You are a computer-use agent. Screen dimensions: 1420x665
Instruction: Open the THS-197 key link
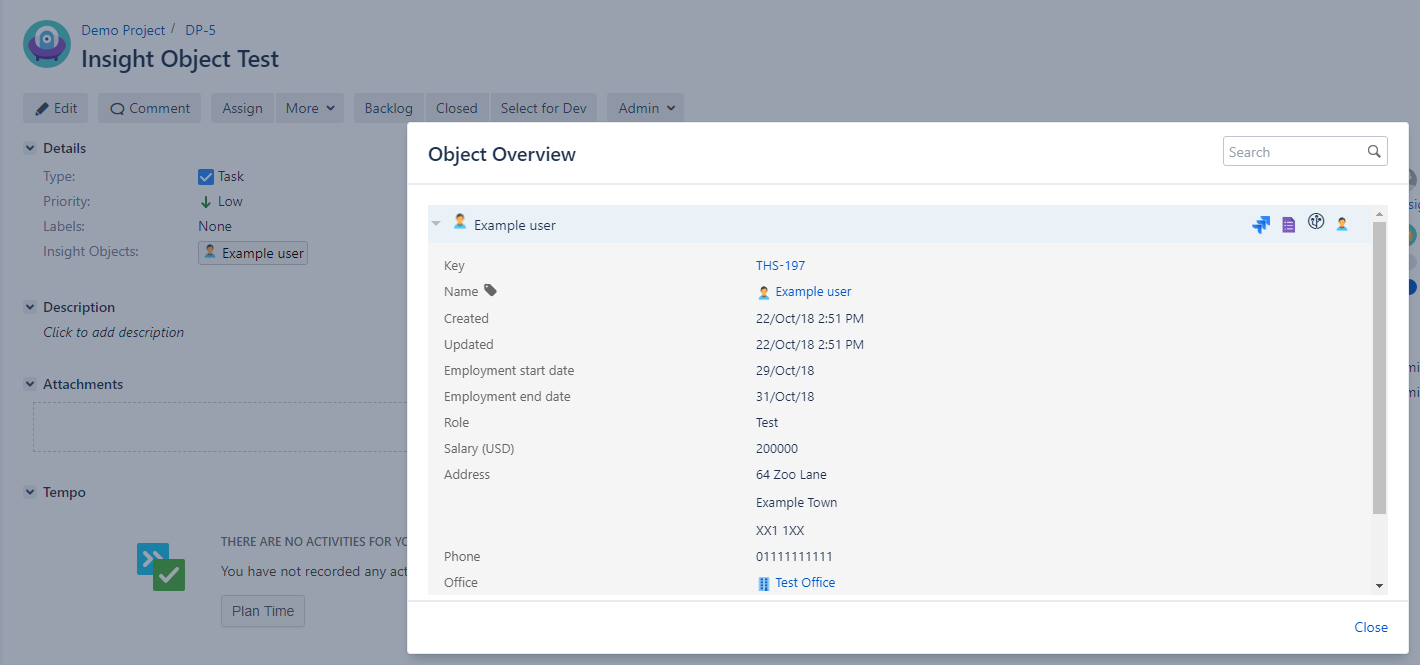point(780,265)
